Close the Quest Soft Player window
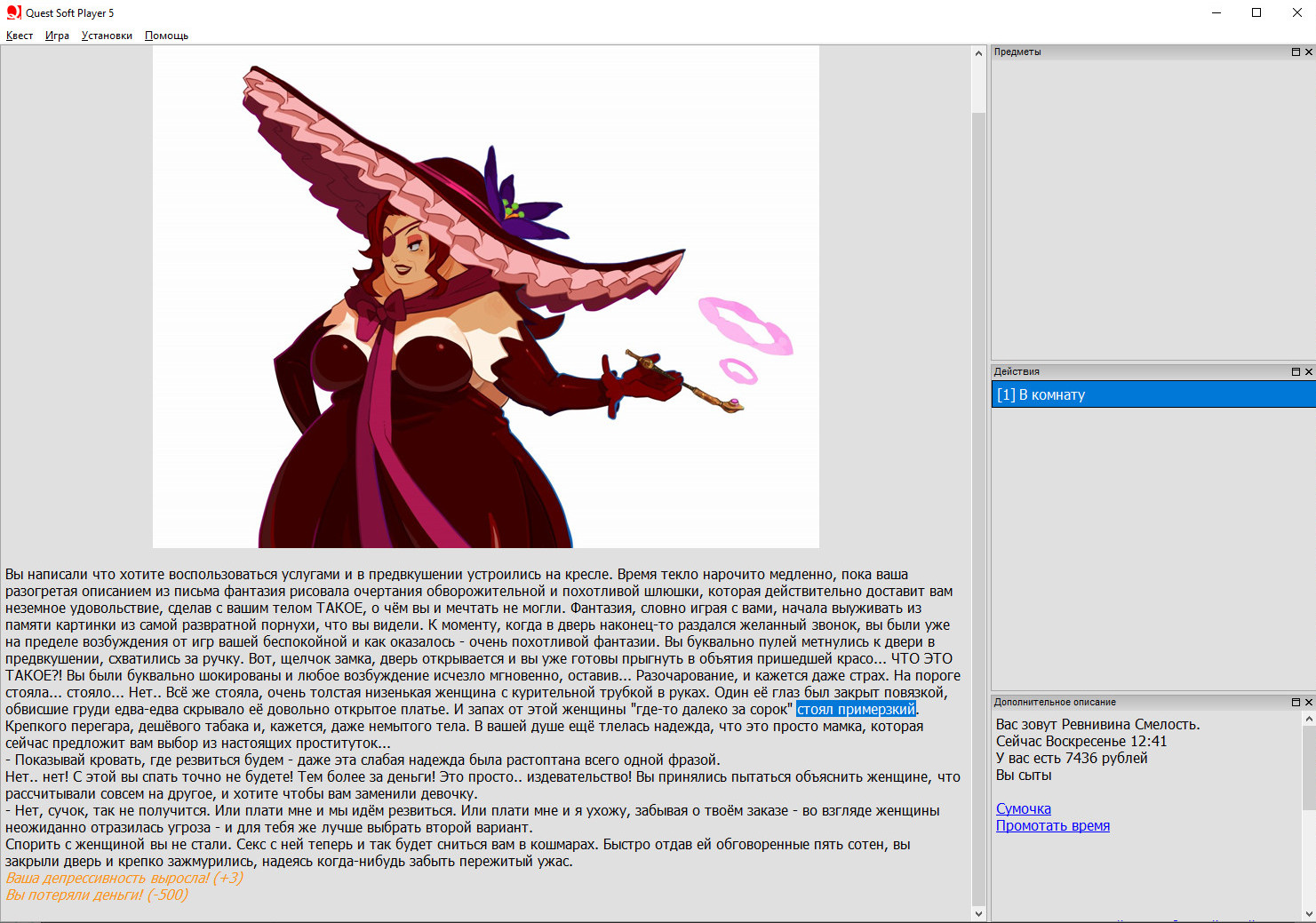Screen dimensions: 1316x923 [1296, 12]
